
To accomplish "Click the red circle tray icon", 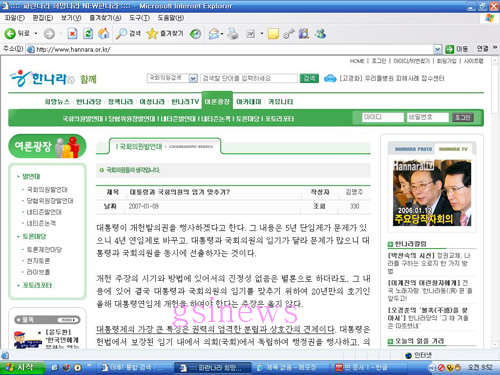I will tap(441, 368).
